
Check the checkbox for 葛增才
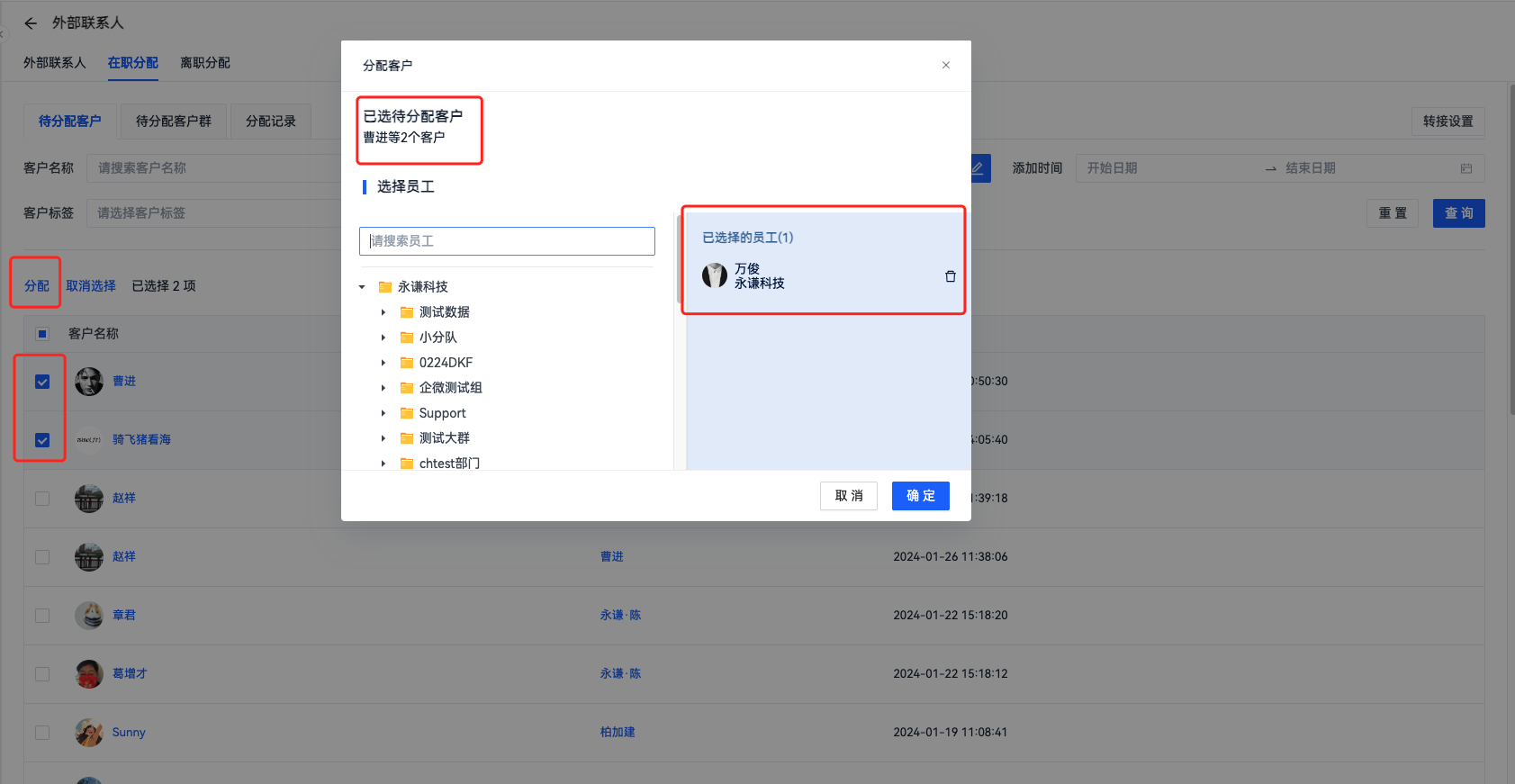pos(42,674)
